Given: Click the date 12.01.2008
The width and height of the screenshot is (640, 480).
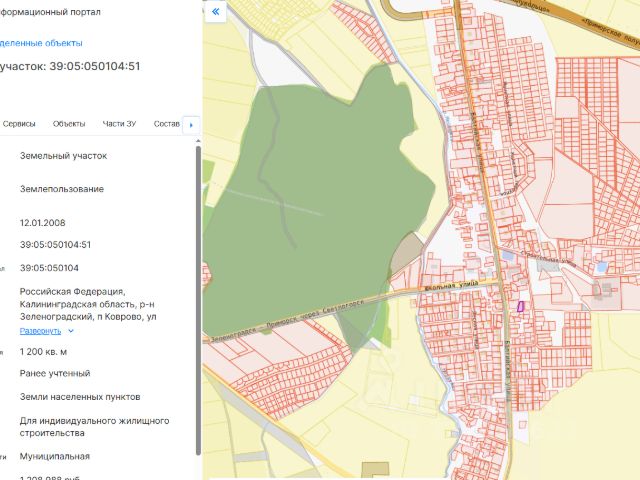Looking at the screenshot, I should pyautogui.click(x=42, y=223).
